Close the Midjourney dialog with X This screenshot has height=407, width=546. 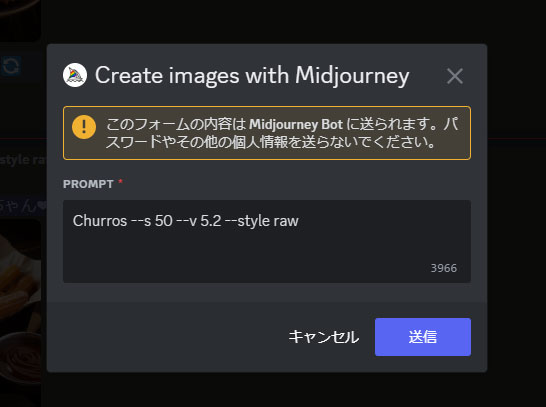coord(455,76)
